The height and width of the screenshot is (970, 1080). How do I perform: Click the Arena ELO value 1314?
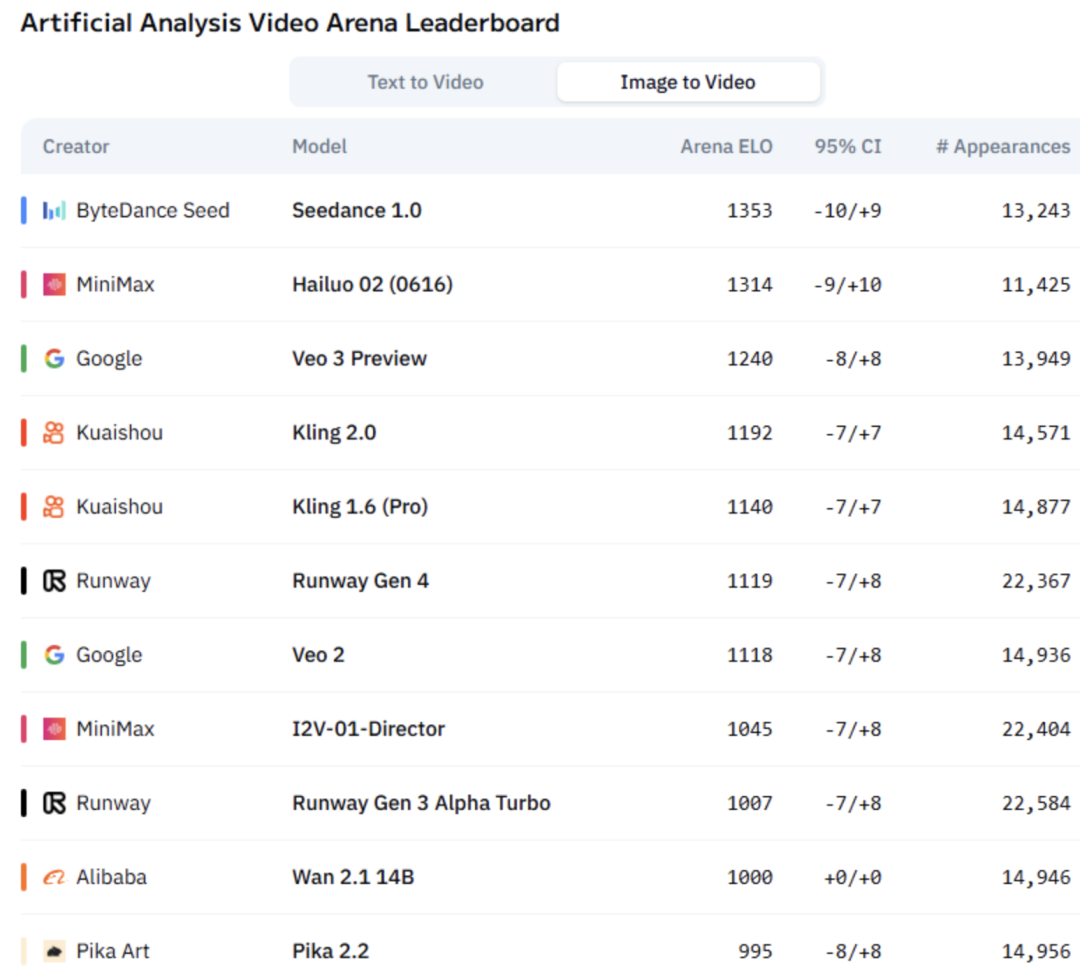coord(750,285)
